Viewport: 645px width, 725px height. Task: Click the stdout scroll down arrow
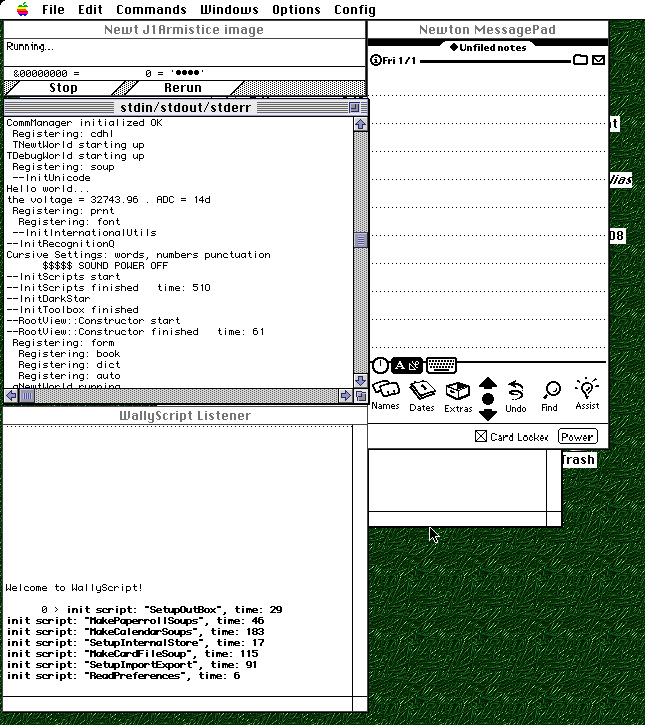(x=361, y=381)
